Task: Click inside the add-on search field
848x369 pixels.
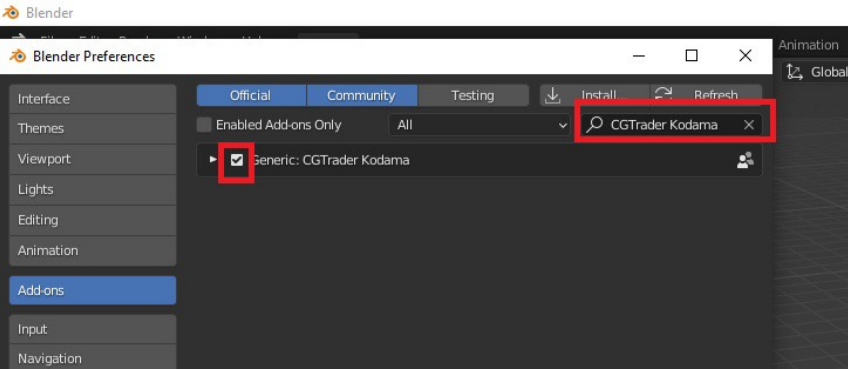Action: (x=672, y=125)
